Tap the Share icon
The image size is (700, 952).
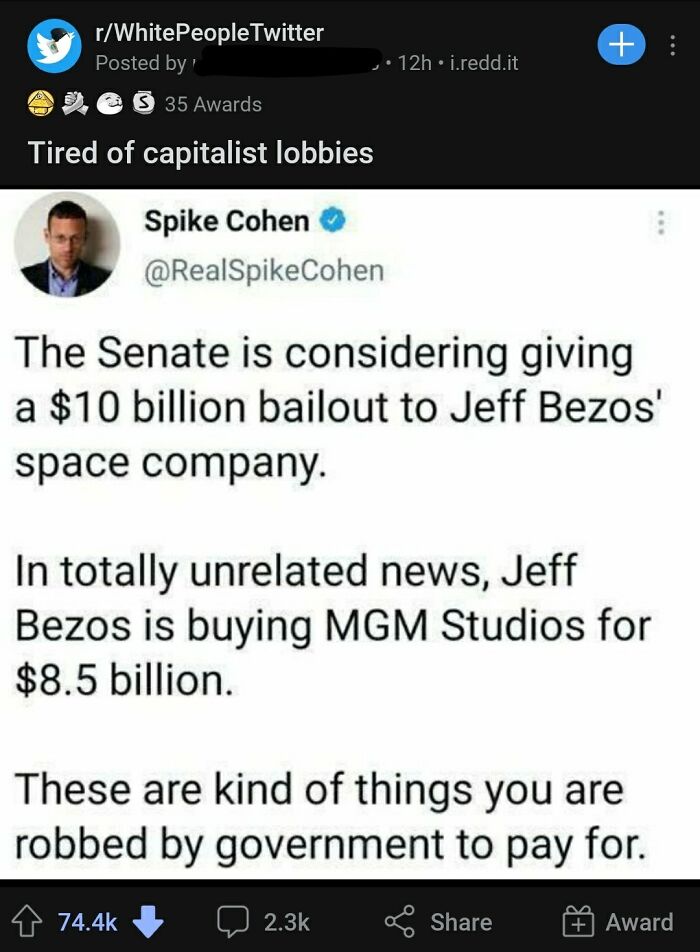(400, 921)
